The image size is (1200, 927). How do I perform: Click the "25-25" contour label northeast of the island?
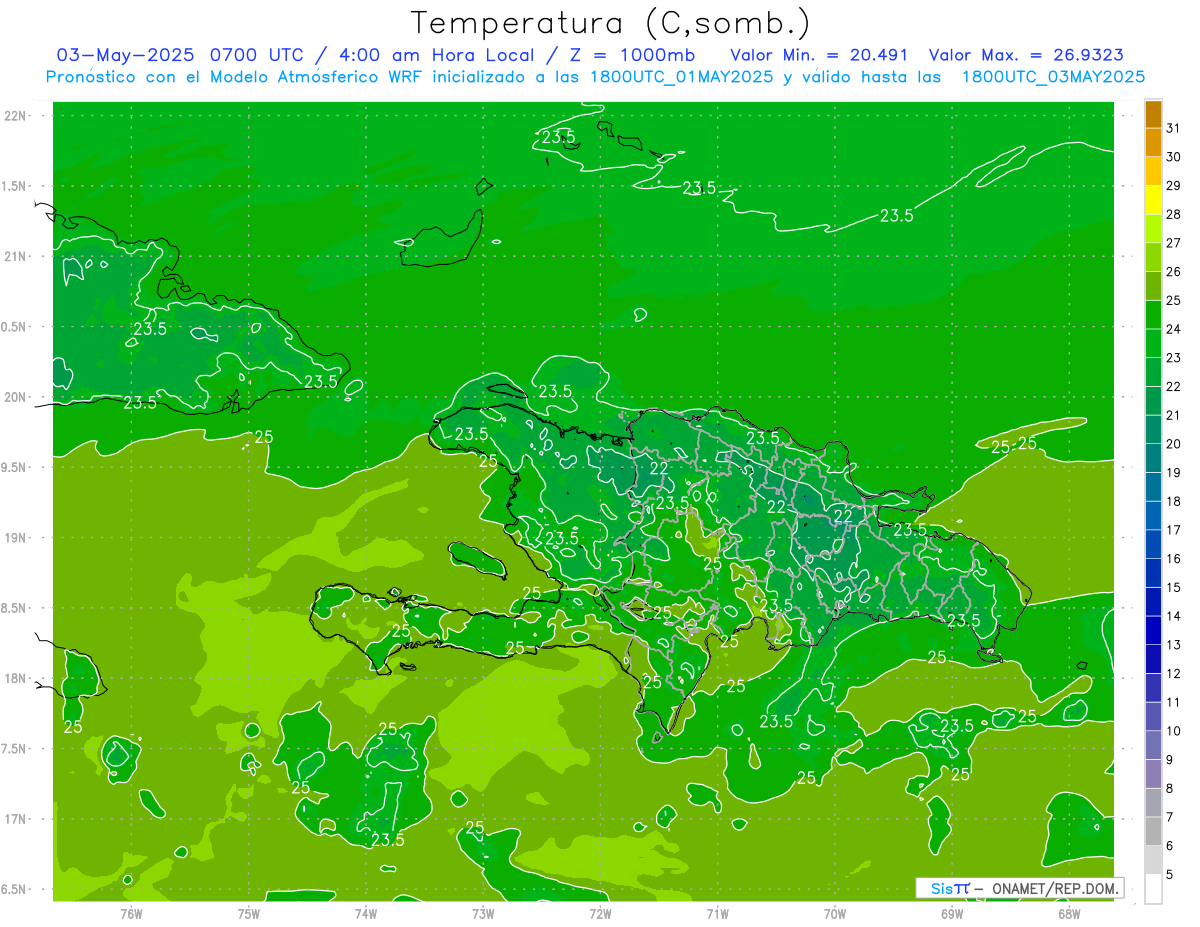click(x=1014, y=445)
